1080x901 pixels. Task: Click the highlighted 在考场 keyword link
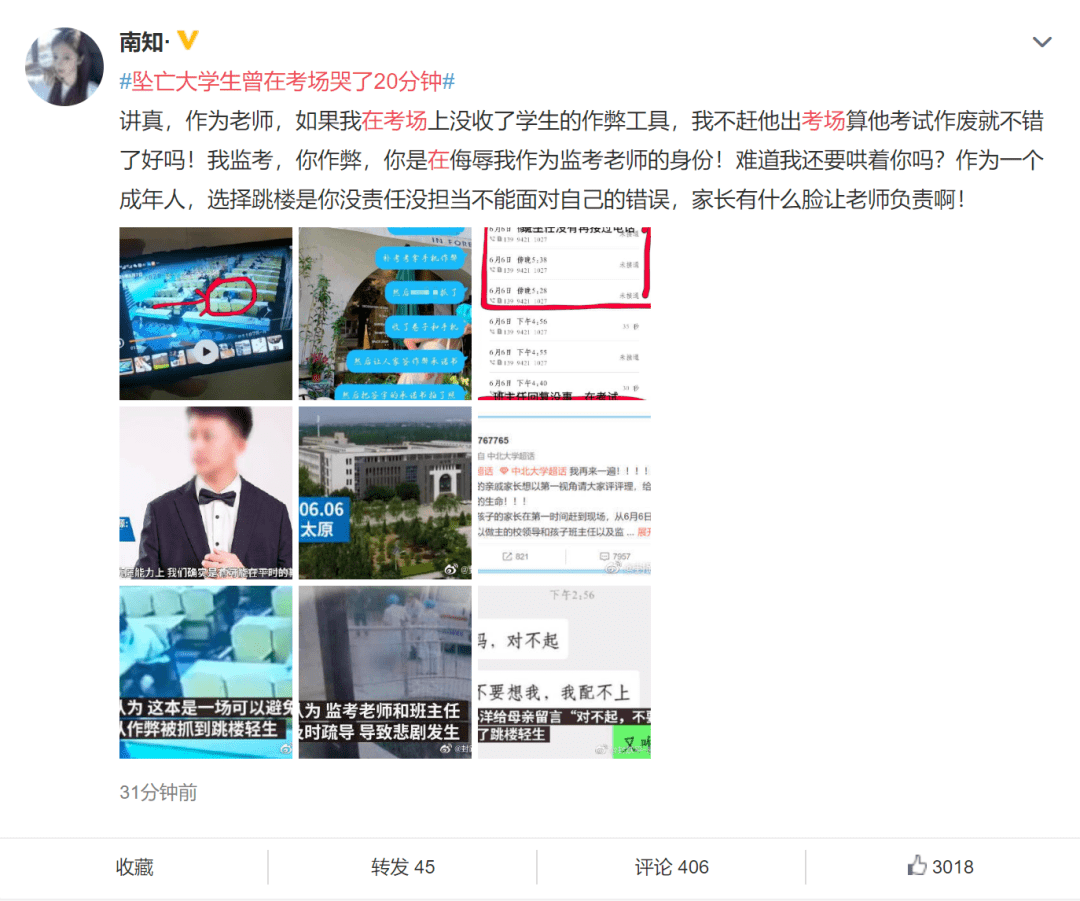pos(394,121)
